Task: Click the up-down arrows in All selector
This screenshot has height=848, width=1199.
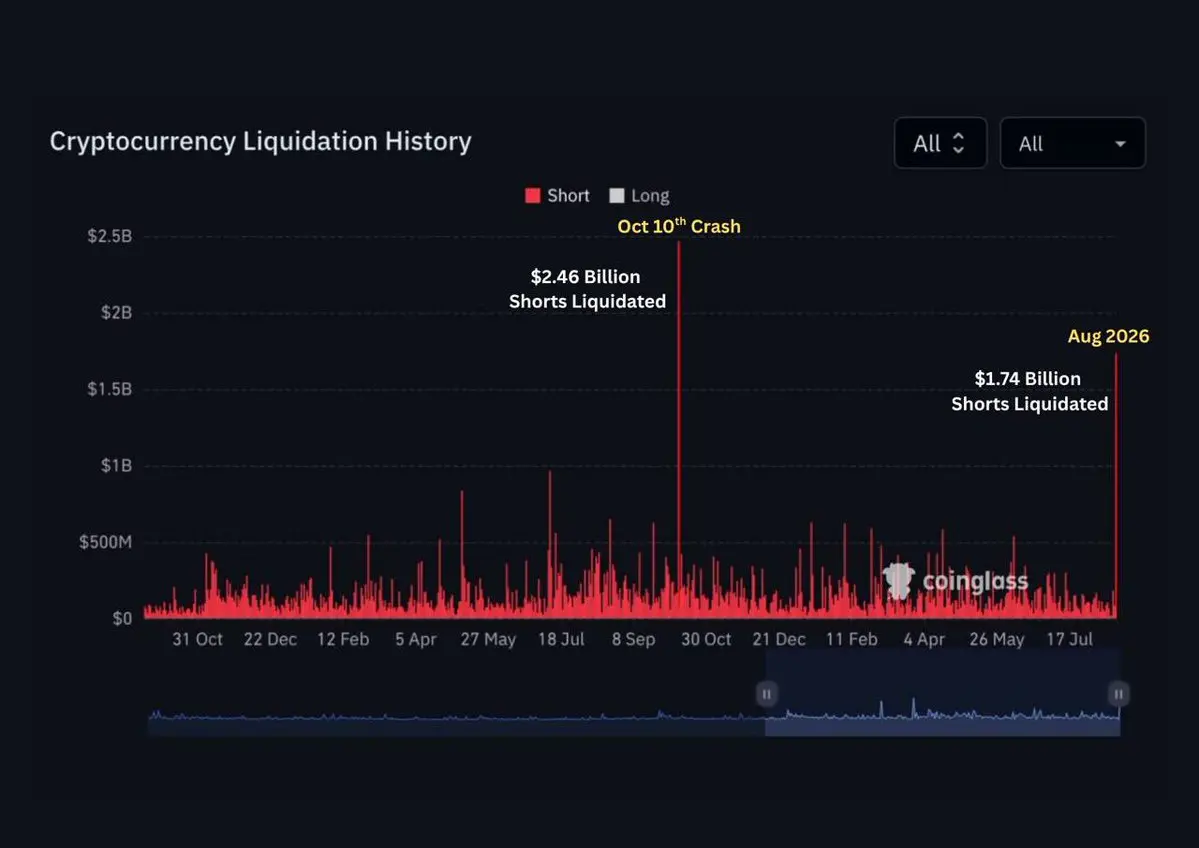Action: (958, 143)
